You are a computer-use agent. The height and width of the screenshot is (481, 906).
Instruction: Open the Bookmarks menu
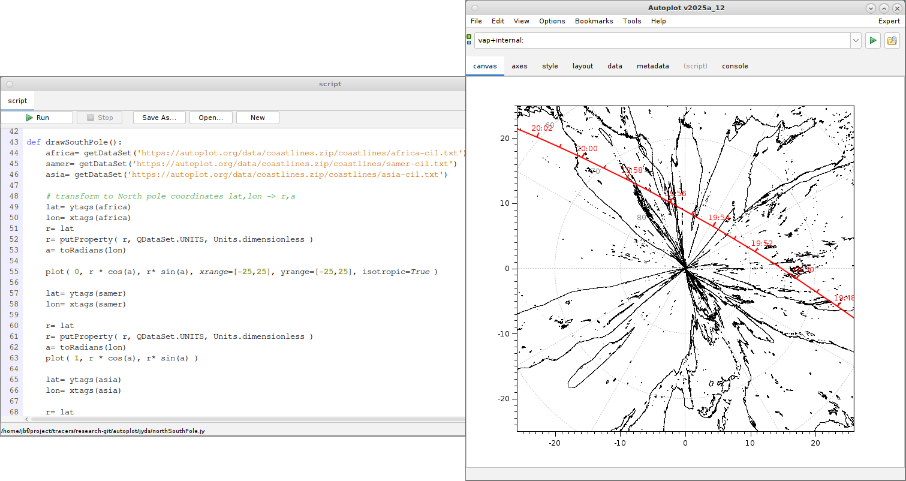pyautogui.click(x=594, y=21)
